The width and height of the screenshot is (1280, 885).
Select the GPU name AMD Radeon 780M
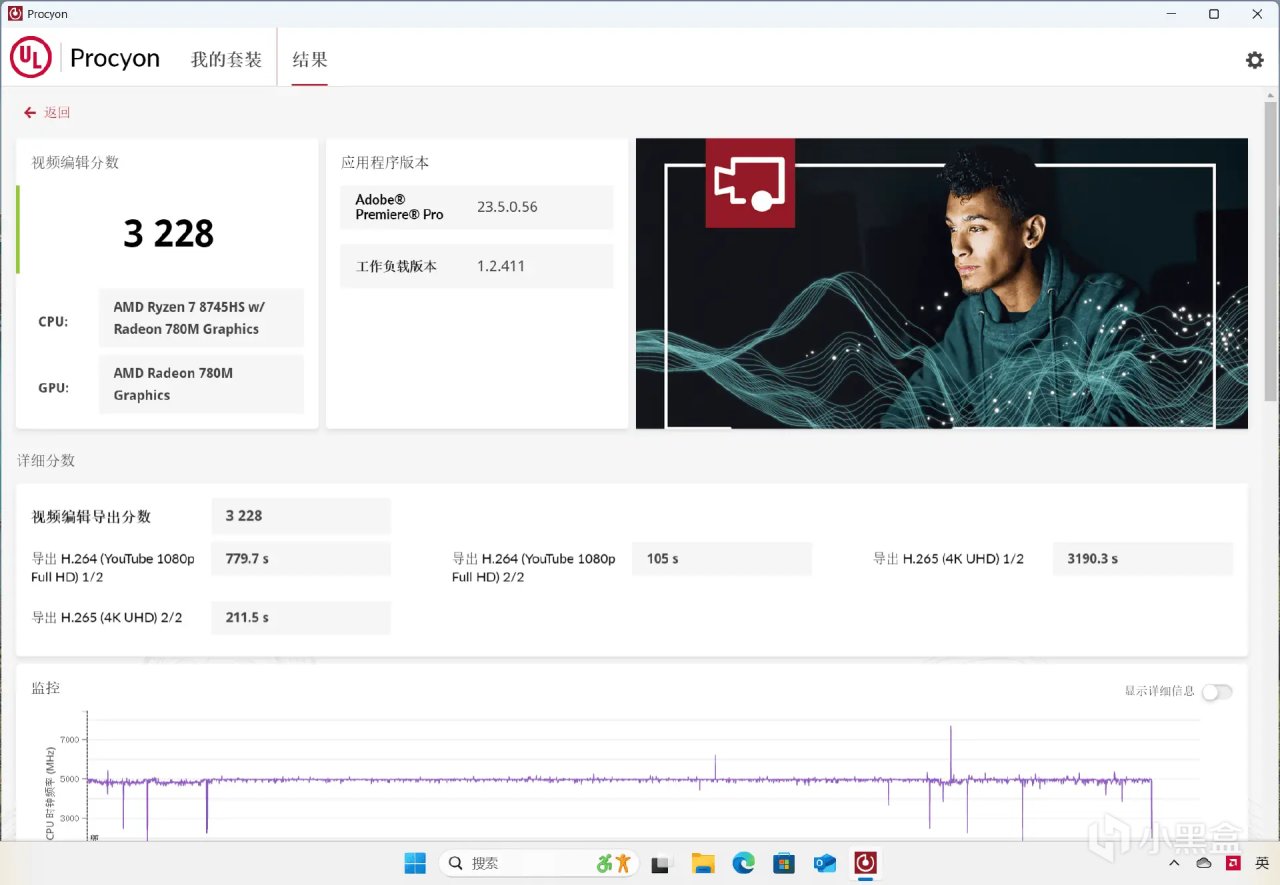pos(201,384)
